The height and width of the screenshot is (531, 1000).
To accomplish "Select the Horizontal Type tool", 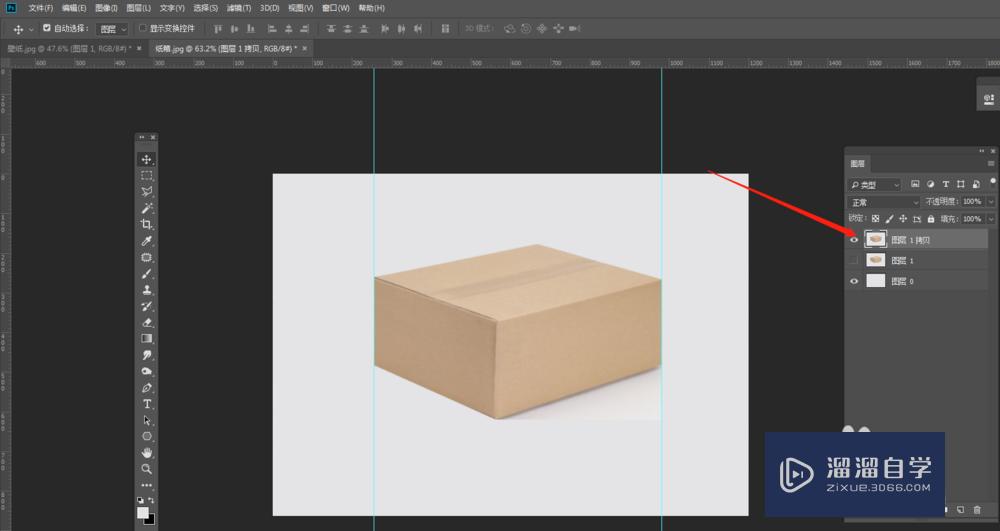I will (x=147, y=404).
